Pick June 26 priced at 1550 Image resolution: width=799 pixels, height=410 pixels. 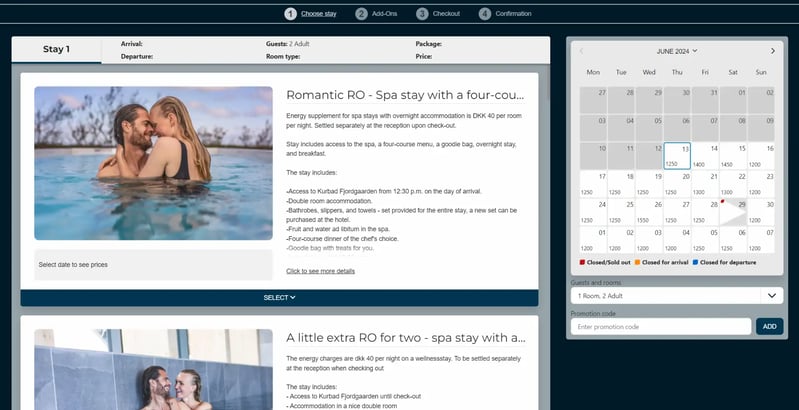tap(649, 212)
